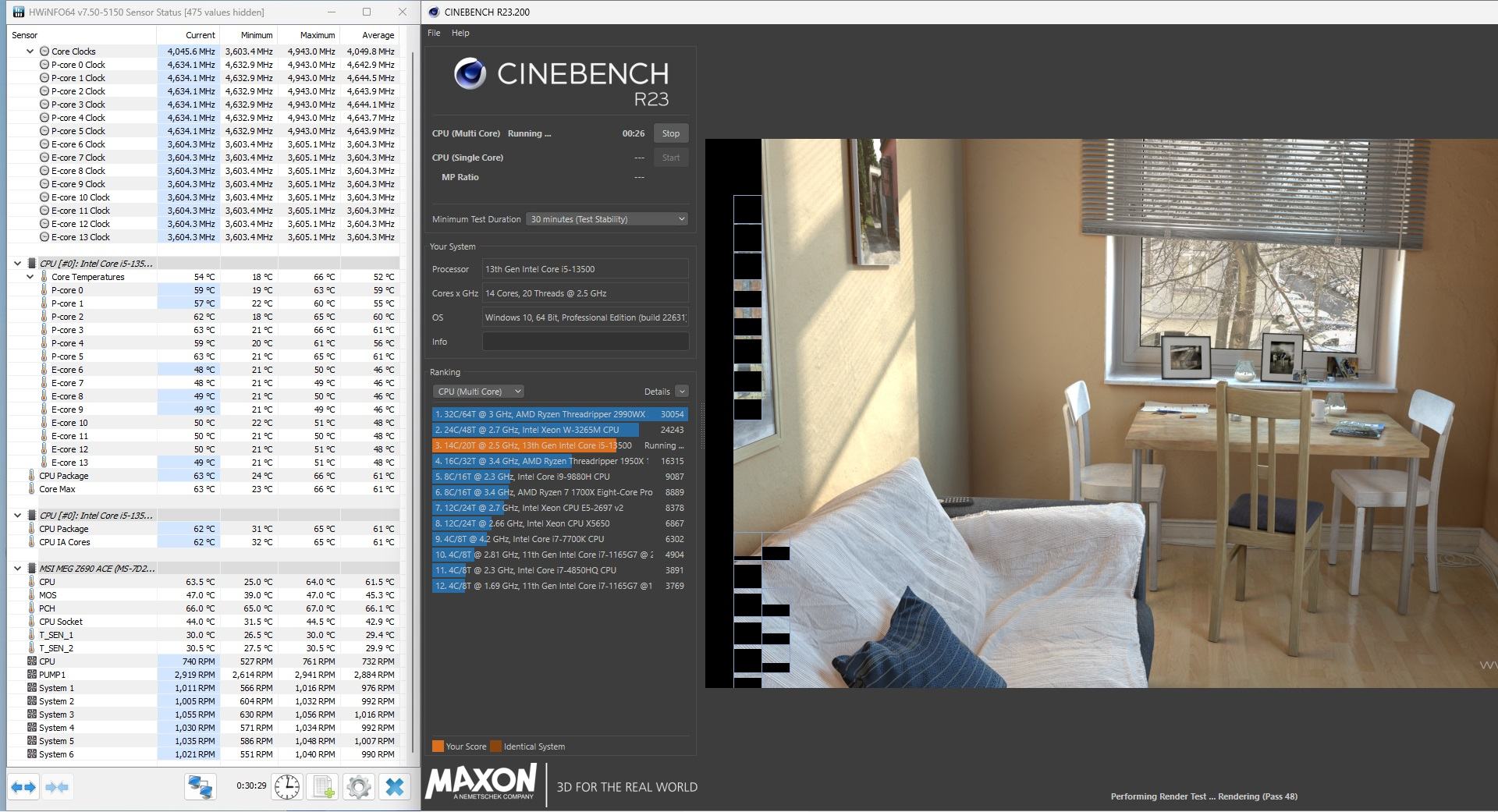Click the Average column header
Viewport: 1498px width, 812px height.
pyautogui.click(x=370, y=35)
